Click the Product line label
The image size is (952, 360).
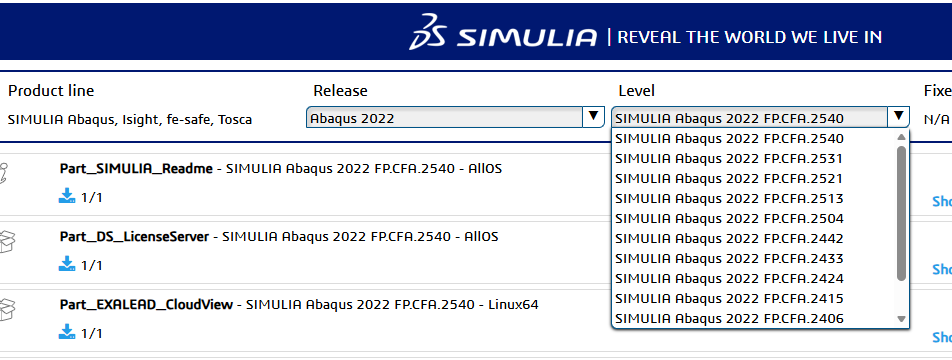51,91
